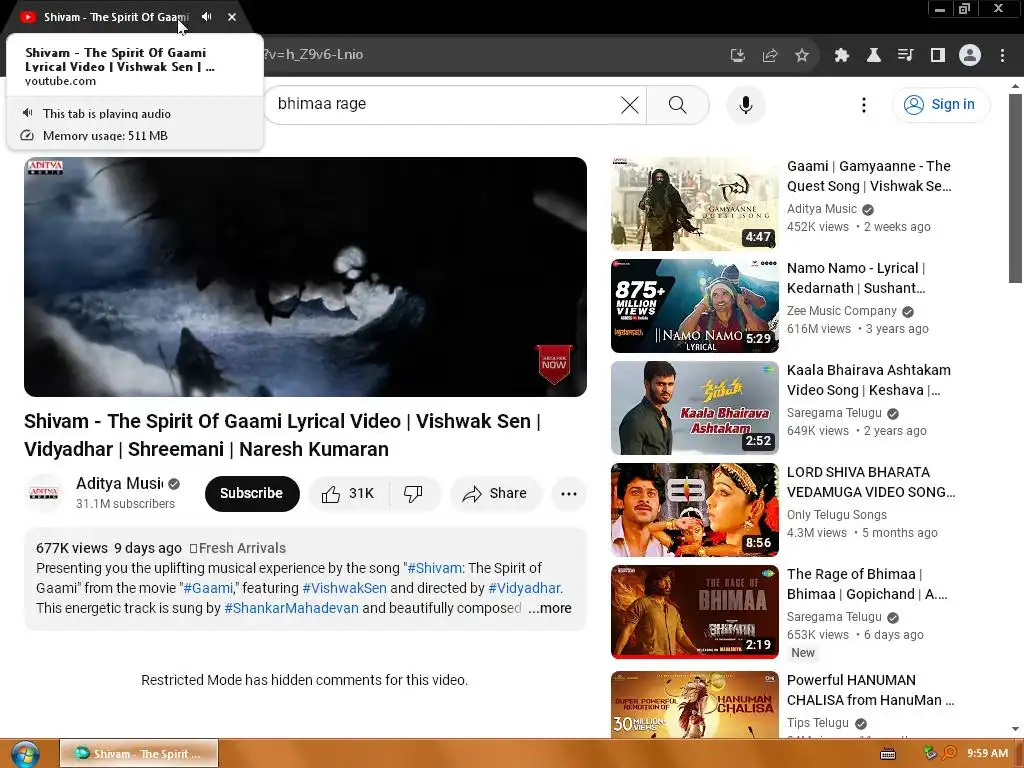Click the magnifier search button
The width and height of the screenshot is (1024, 768).
pyautogui.click(x=678, y=104)
